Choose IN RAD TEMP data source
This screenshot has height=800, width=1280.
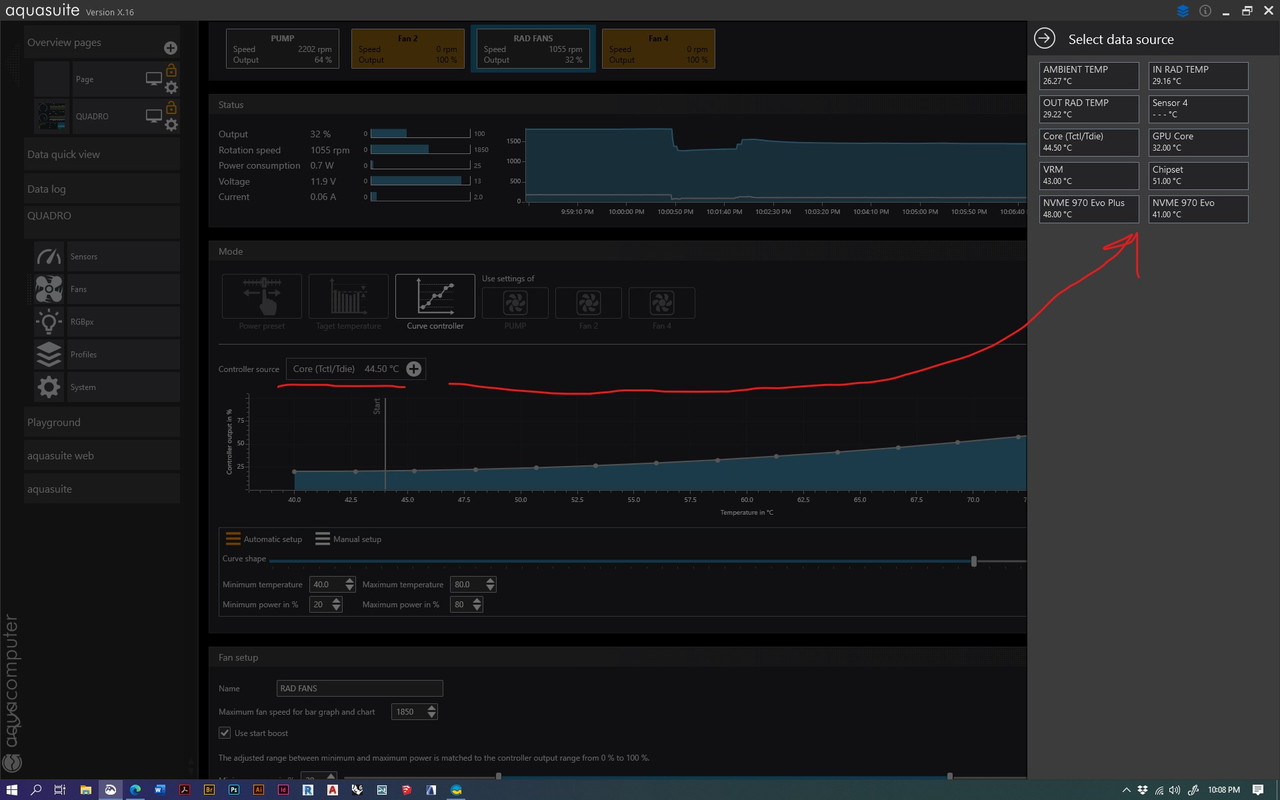pyautogui.click(x=1198, y=76)
